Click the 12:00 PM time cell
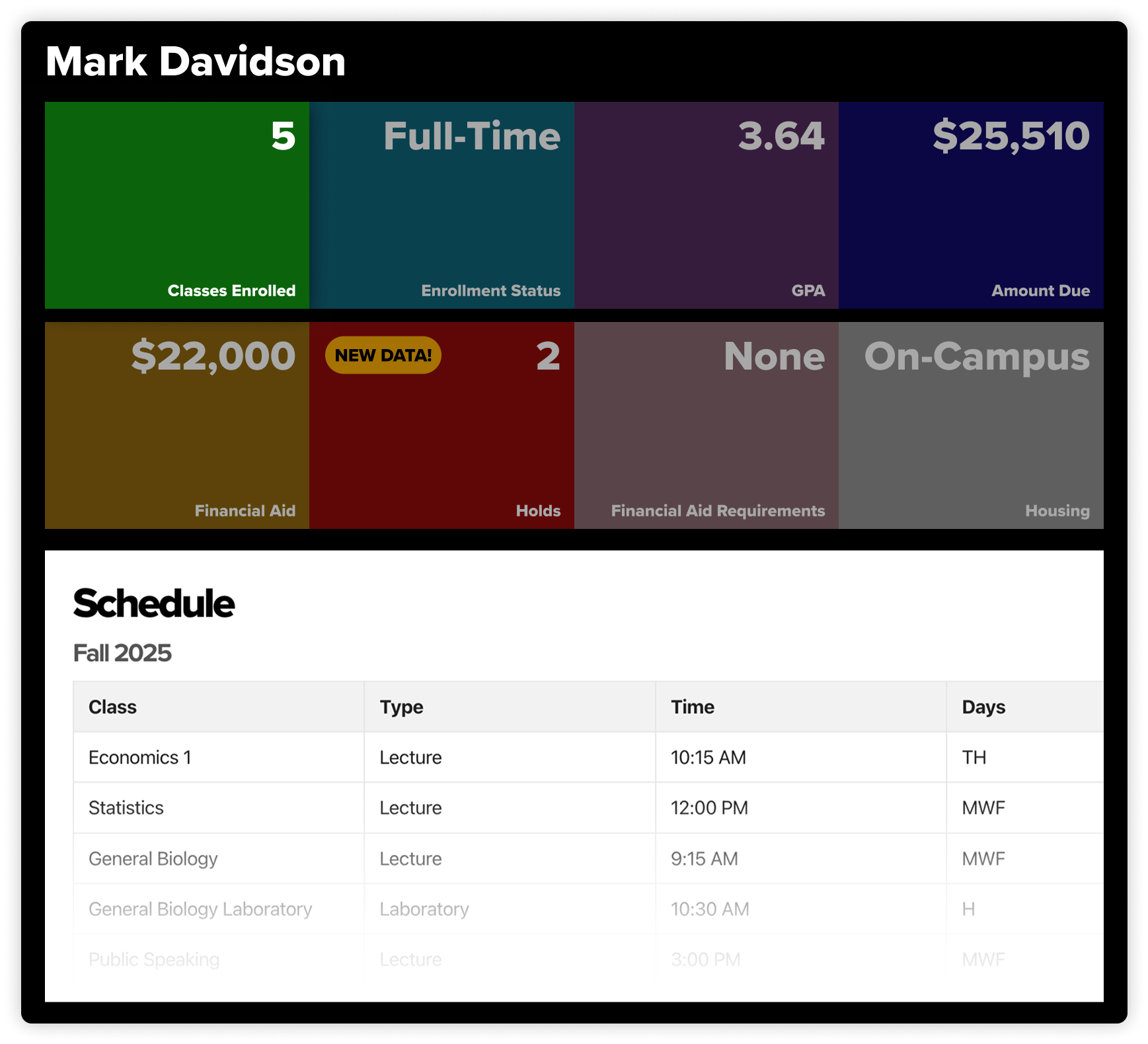This screenshot has height=1044, width=1148. pos(801,808)
